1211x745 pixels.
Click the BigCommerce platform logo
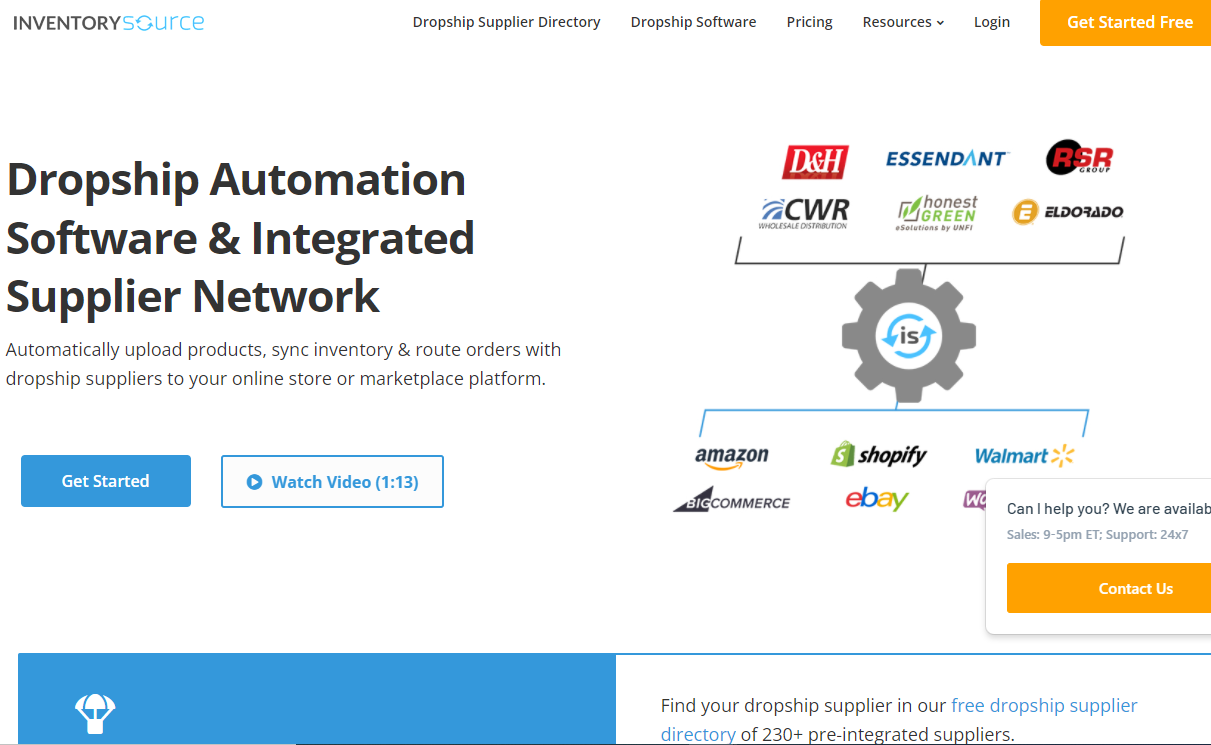(x=731, y=502)
